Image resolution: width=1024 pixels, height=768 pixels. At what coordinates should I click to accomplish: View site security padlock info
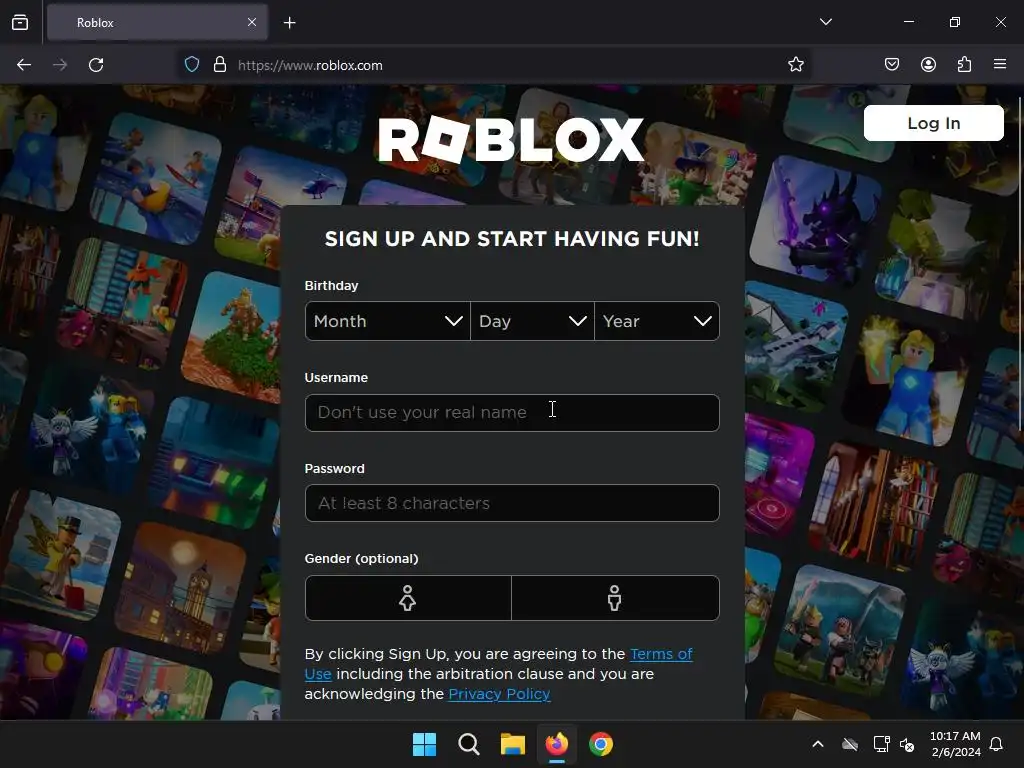coord(220,65)
